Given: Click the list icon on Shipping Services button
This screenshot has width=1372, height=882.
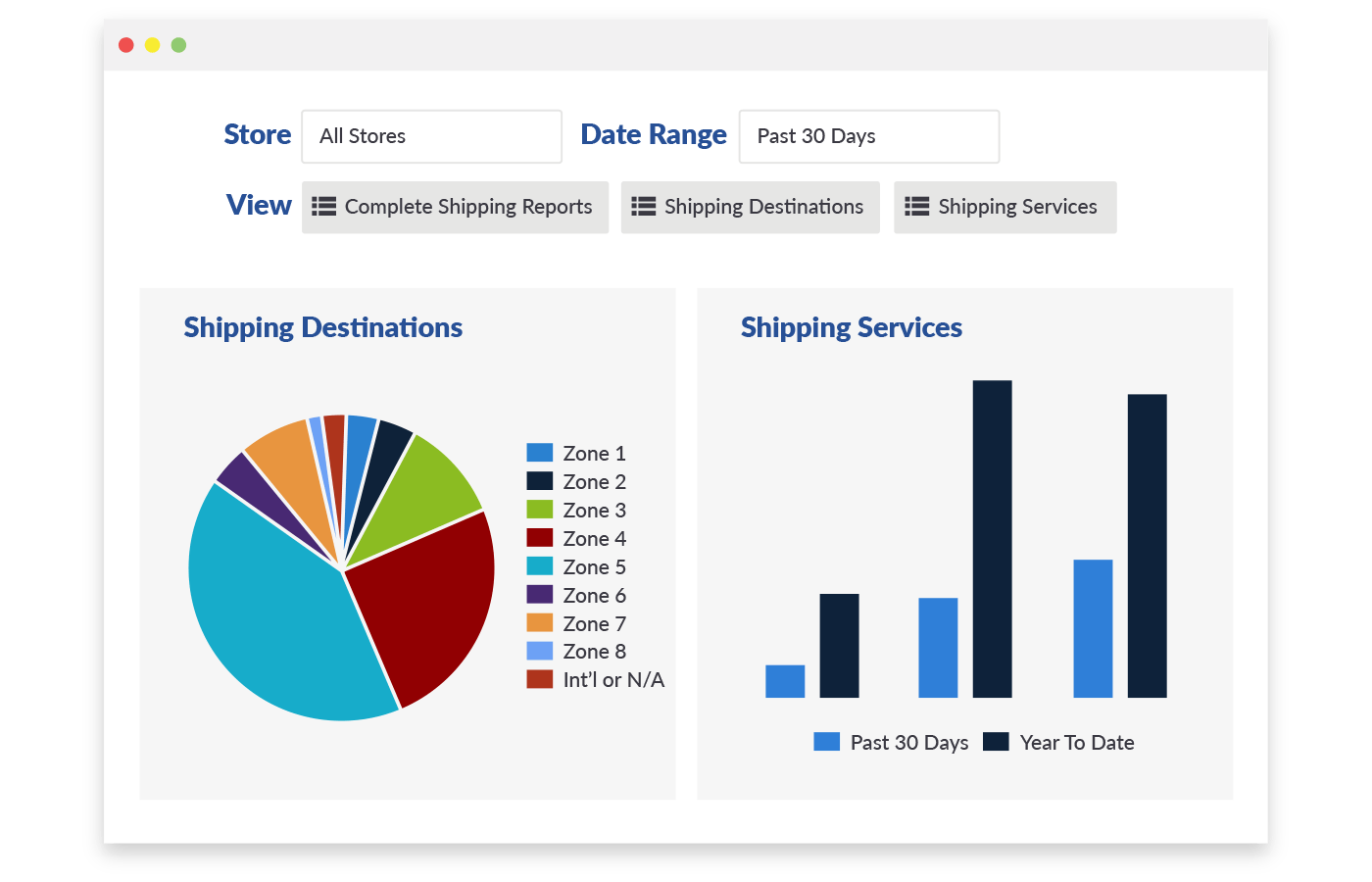Looking at the screenshot, I should point(917,207).
